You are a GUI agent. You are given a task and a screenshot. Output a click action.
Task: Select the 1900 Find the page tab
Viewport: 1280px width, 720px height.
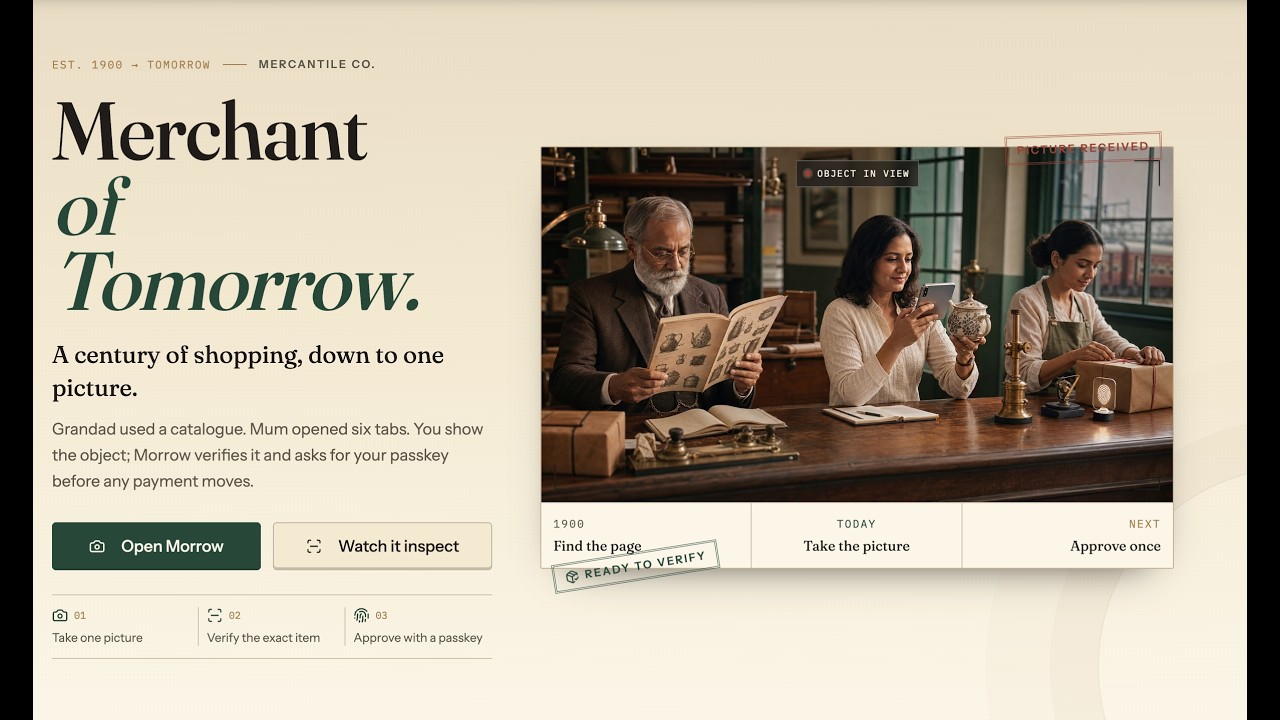coord(646,535)
